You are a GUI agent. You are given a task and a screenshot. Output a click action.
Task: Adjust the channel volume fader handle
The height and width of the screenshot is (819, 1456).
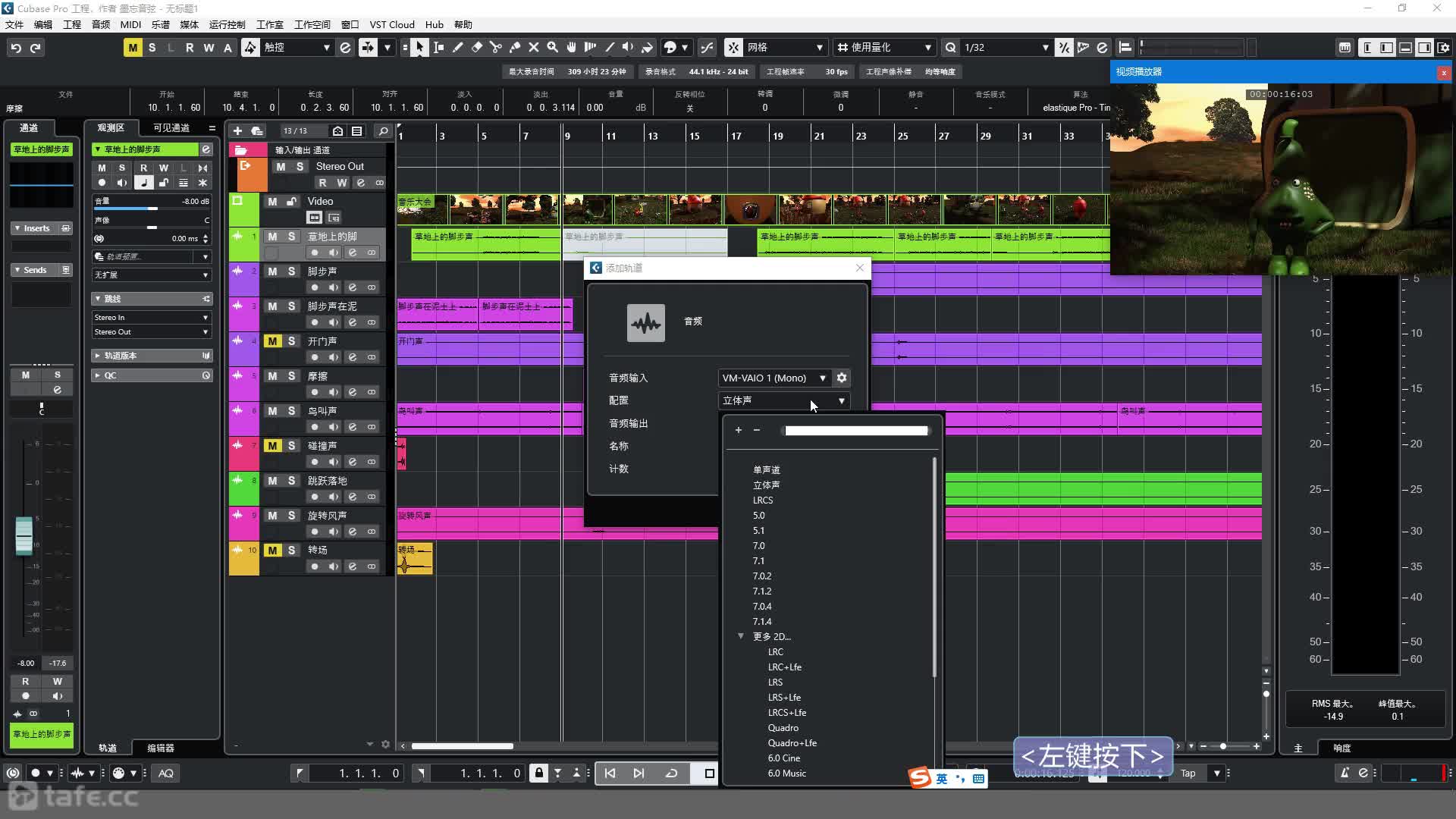click(24, 535)
